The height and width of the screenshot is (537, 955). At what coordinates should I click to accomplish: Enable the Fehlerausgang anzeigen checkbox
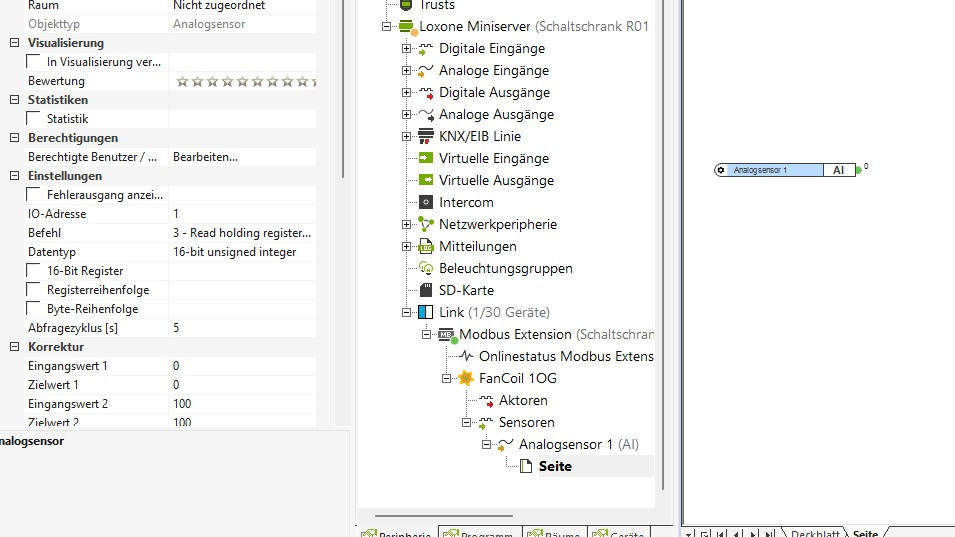pos(33,195)
